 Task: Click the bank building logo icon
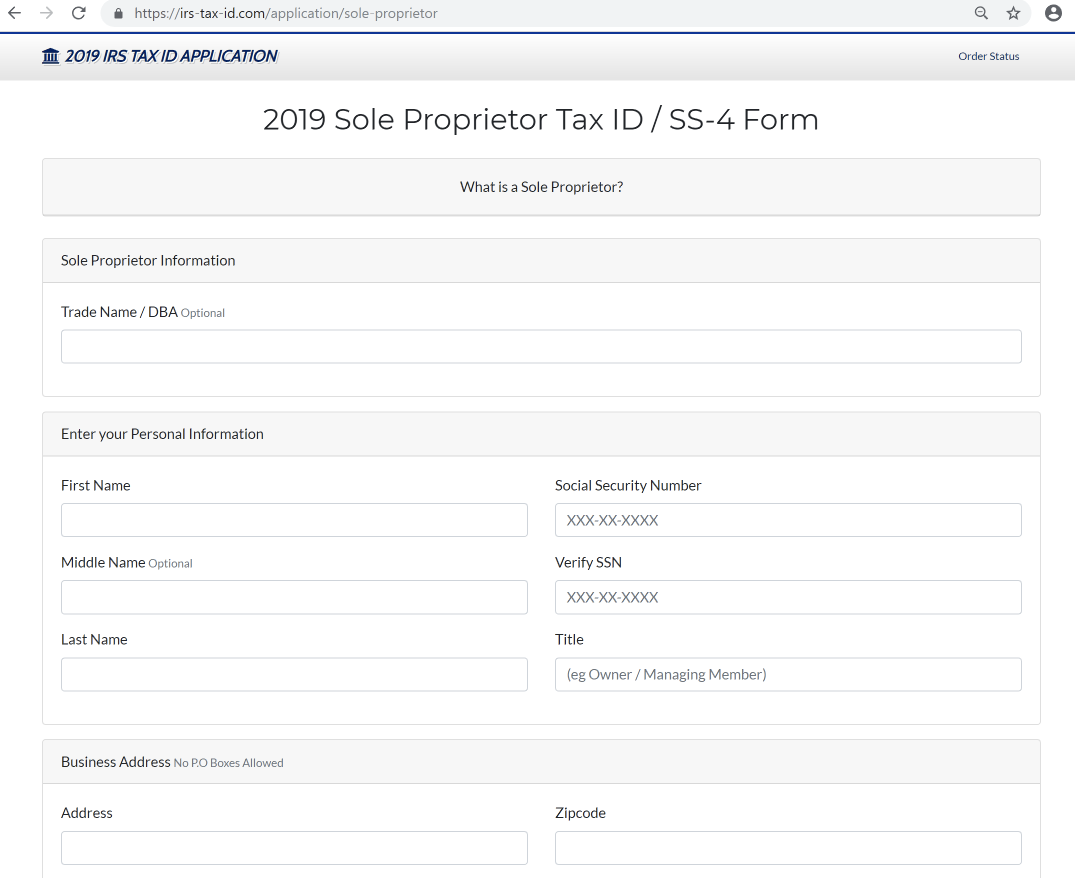pos(51,56)
